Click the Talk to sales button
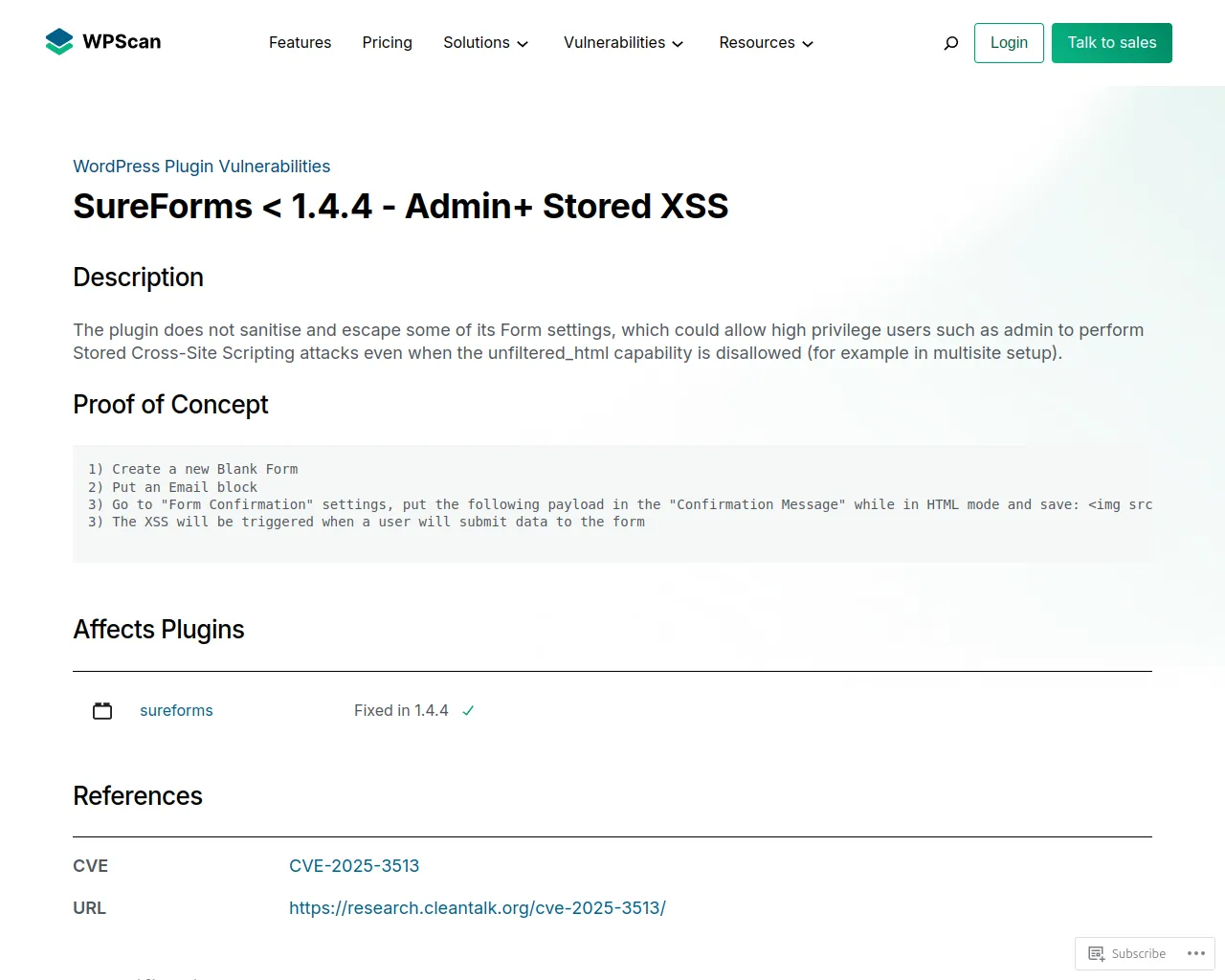 [1112, 43]
